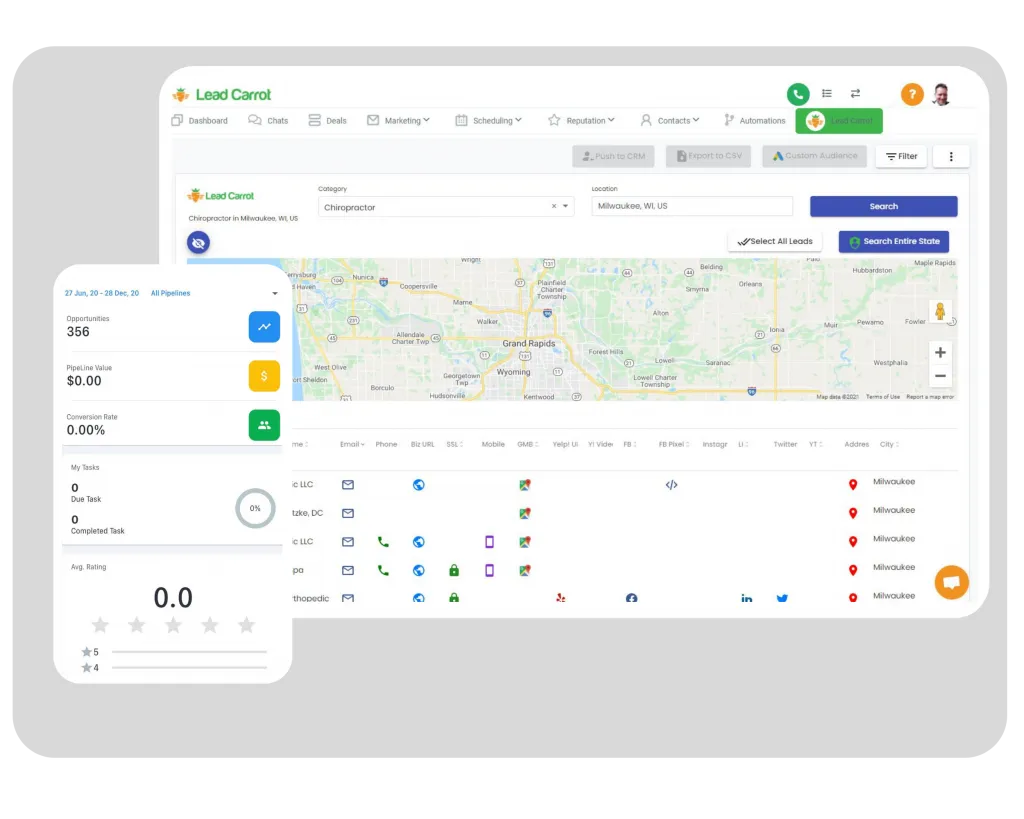
Task: Go to the Dashboard tab
Action: (199, 120)
